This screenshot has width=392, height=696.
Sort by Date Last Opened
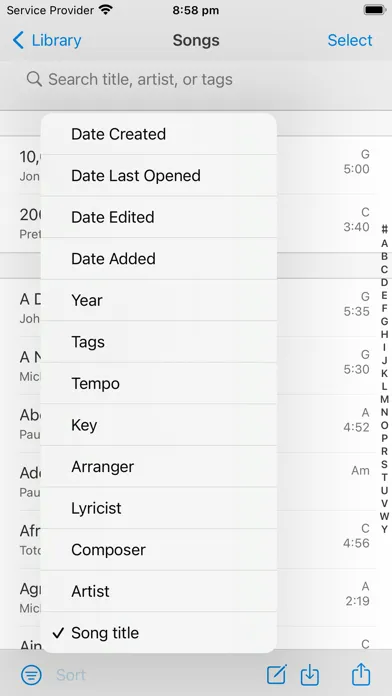coord(158,175)
